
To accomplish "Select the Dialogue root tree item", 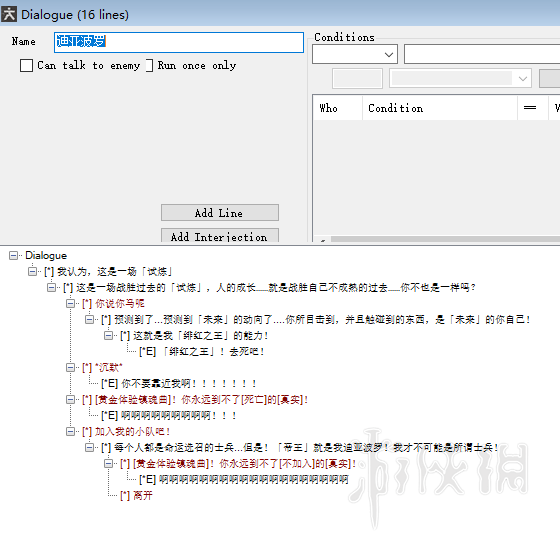I will pyautogui.click(x=46, y=255).
